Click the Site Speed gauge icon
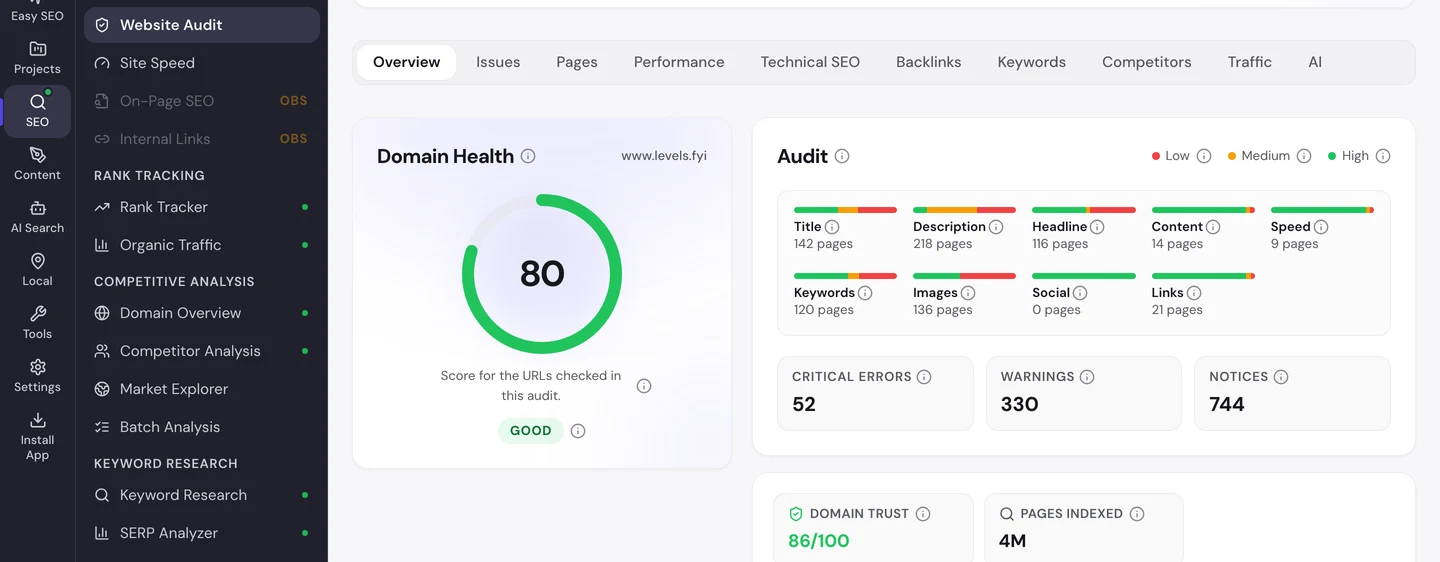The image size is (1440, 562). (102, 63)
